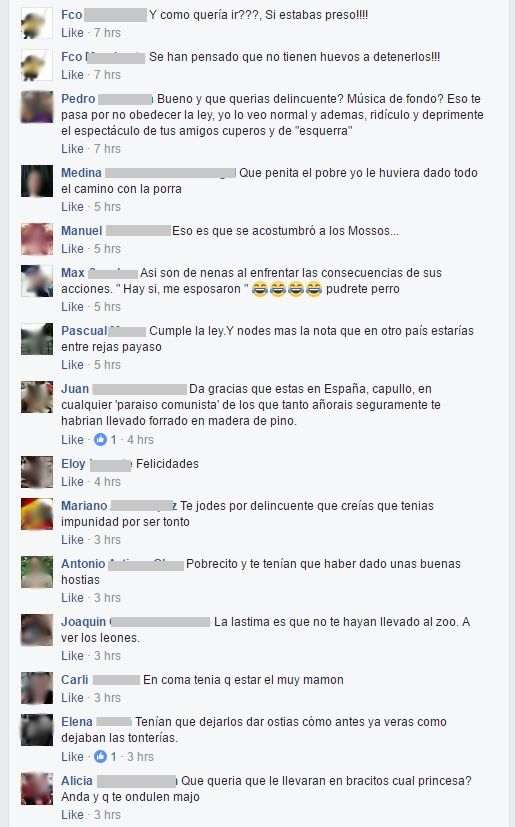515x827 pixels.
Task: Click the 5 hrs timestamp under Medina's comment
Action: coord(107,207)
